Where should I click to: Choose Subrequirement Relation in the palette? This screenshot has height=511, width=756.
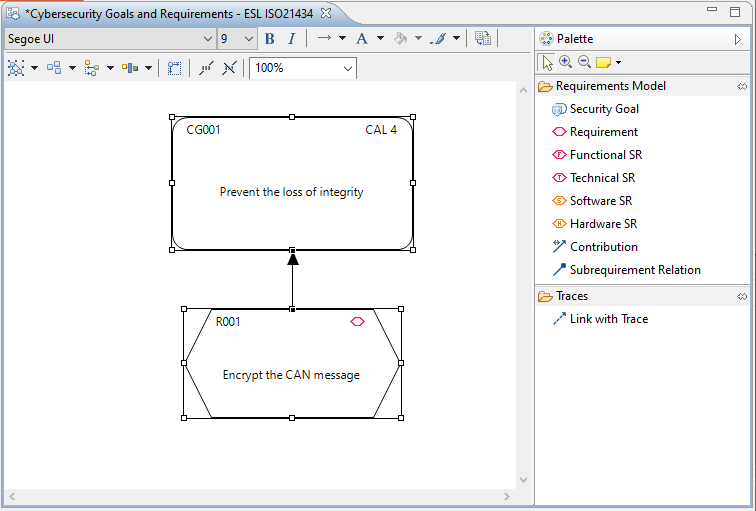click(634, 270)
